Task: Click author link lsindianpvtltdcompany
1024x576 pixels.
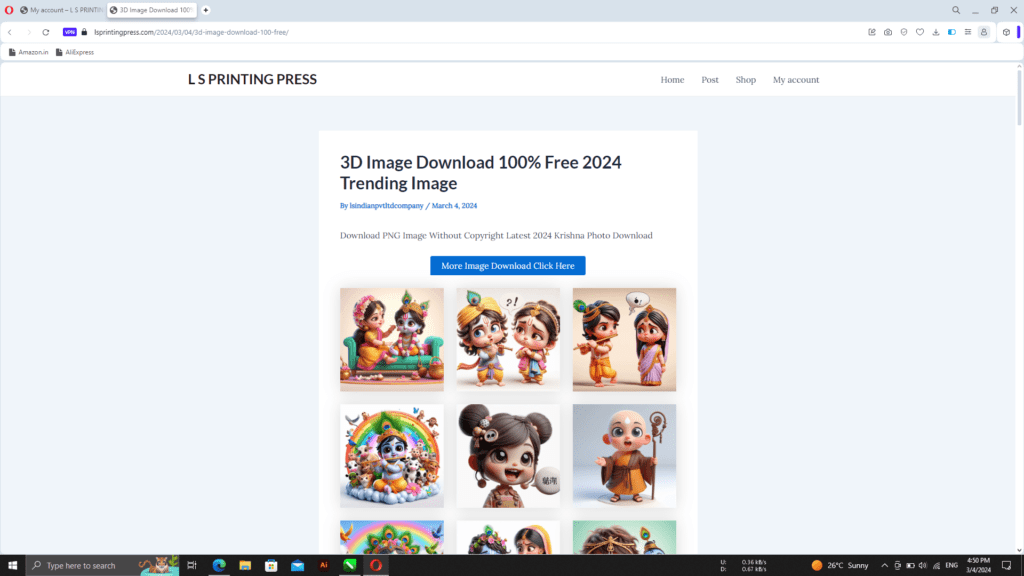Action: (386, 206)
